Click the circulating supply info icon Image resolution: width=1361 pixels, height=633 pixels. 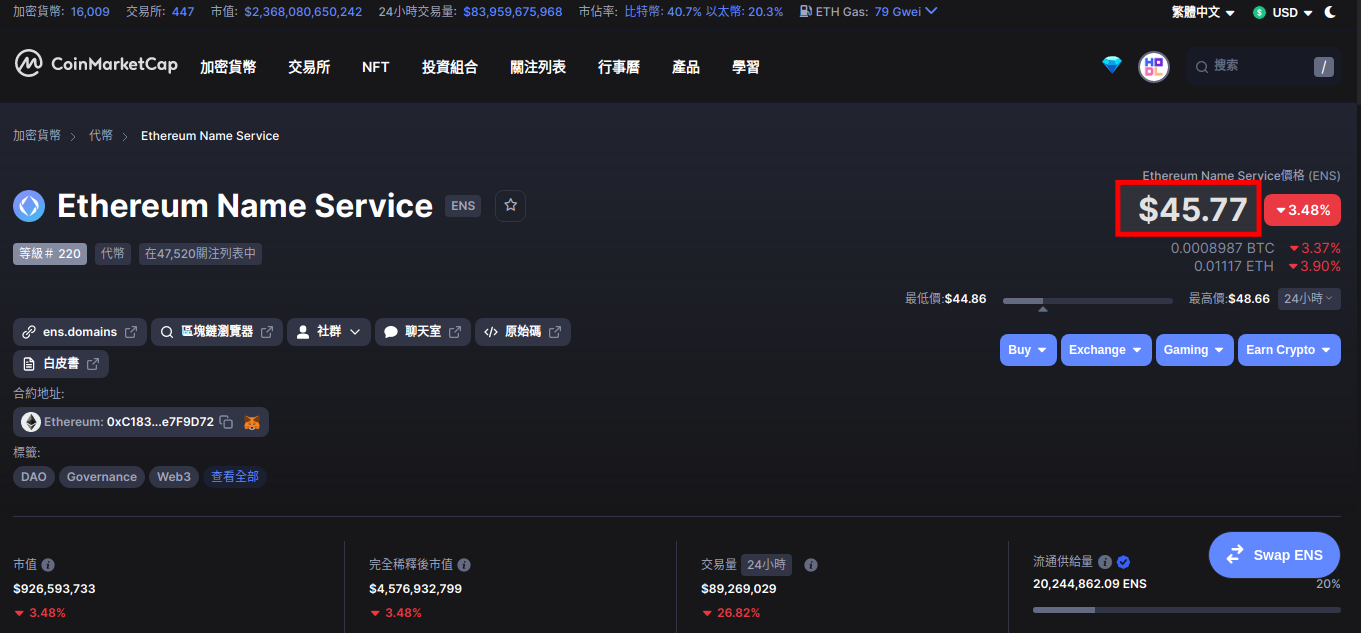click(x=1105, y=562)
